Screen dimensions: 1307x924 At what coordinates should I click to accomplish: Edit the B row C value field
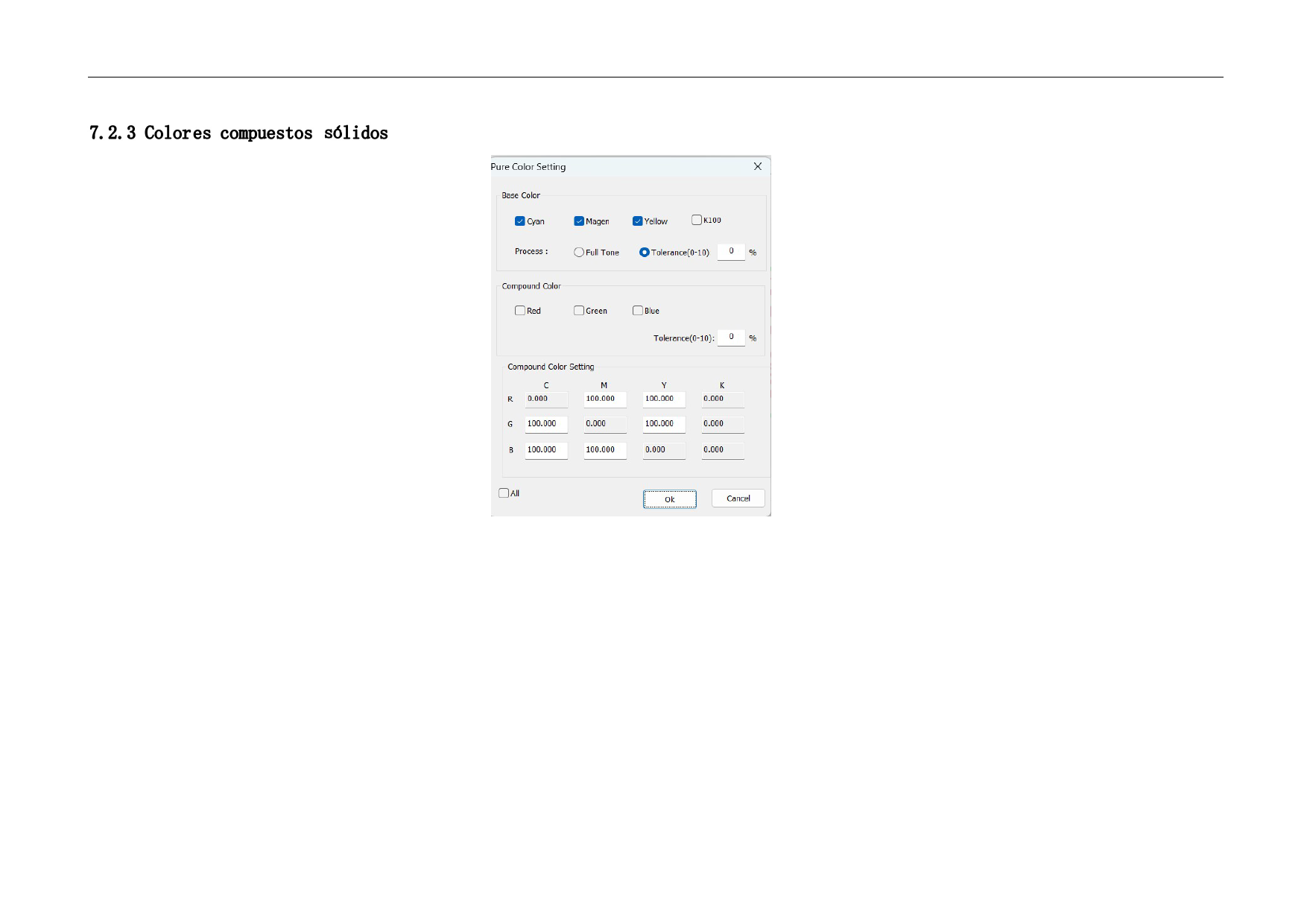pyautogui.click(x=546, y=450)
